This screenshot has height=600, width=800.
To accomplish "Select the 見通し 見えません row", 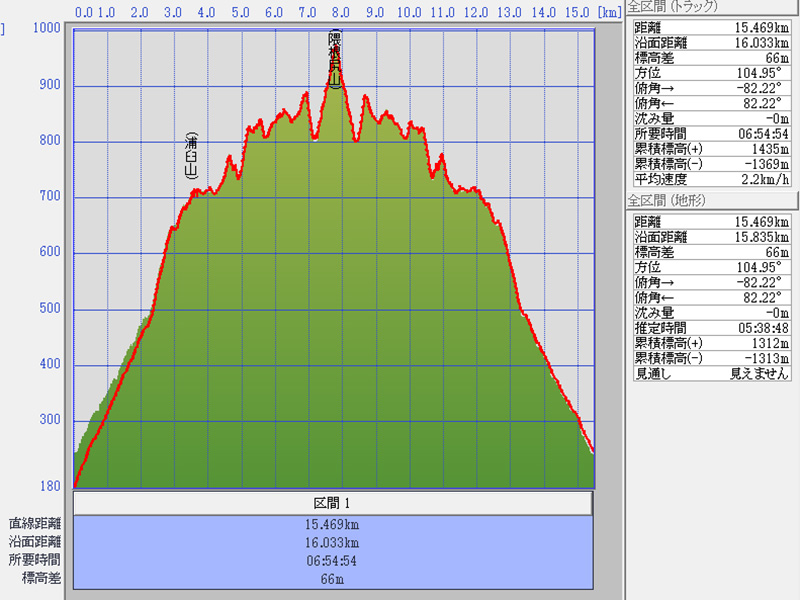I will [x=712, y=373].
